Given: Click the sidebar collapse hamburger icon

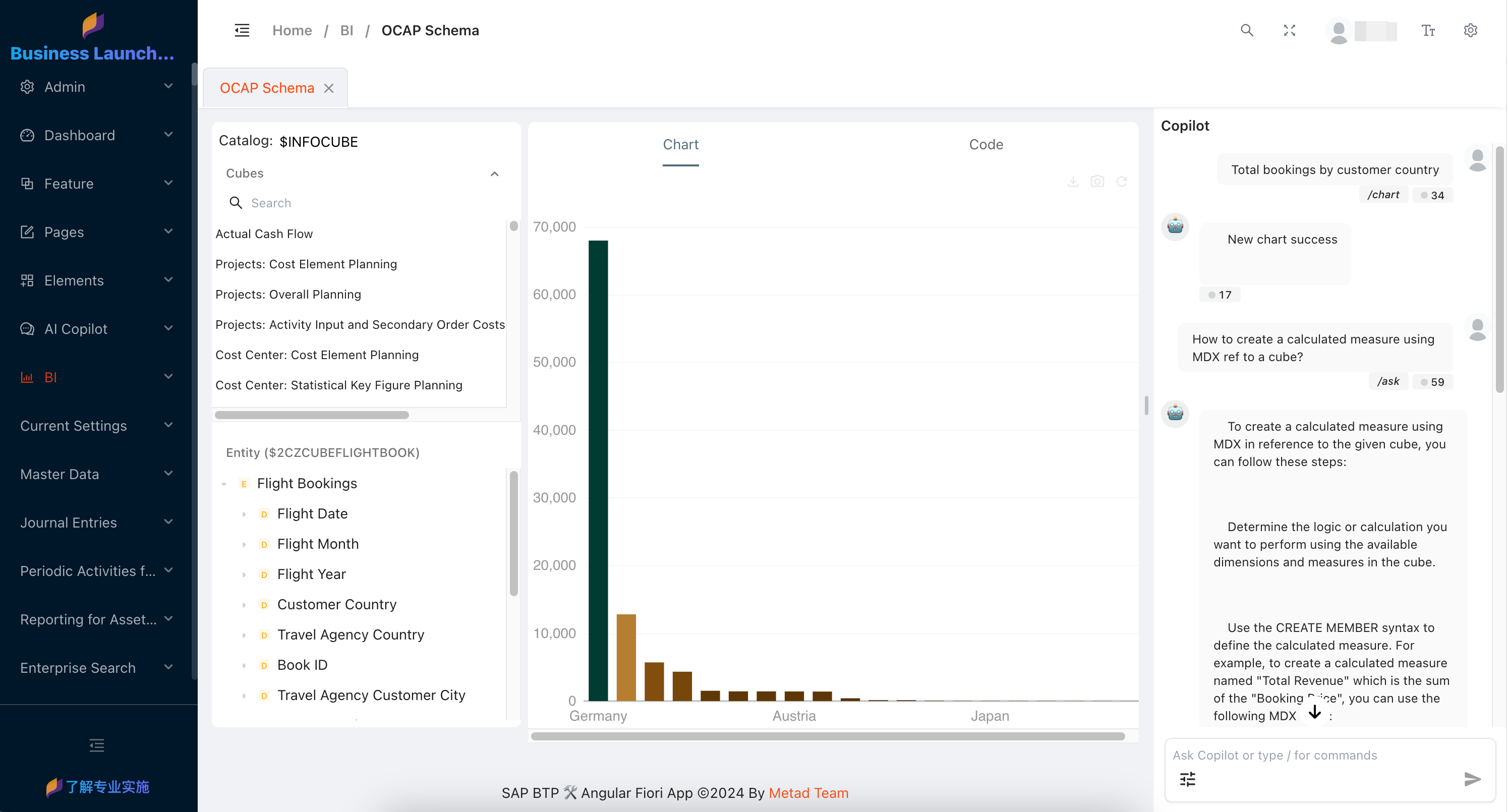Looking at the screenshot, I should pyautogui.click(x=242, y=30).
